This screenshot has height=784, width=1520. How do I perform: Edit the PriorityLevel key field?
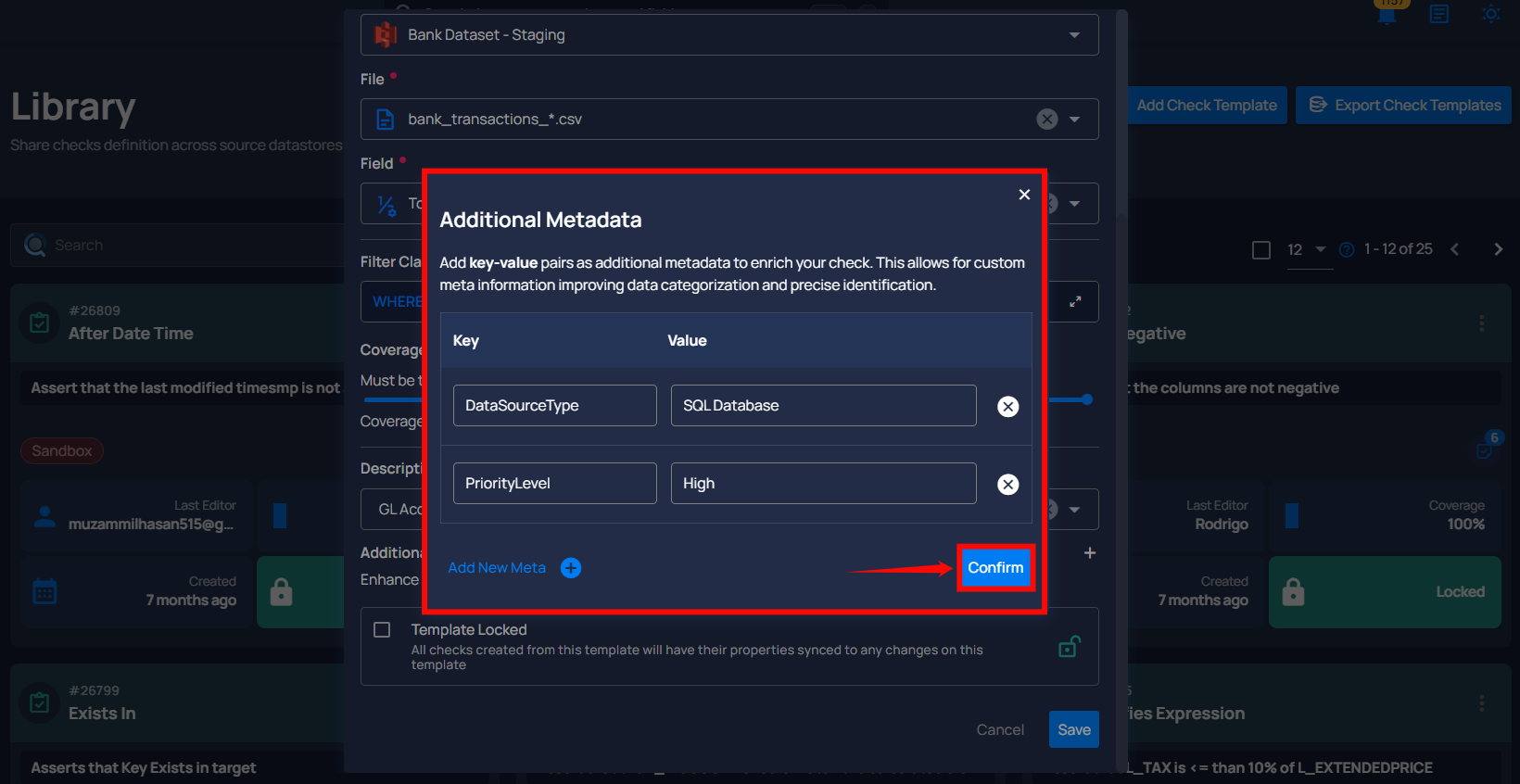tap(554, 483)
